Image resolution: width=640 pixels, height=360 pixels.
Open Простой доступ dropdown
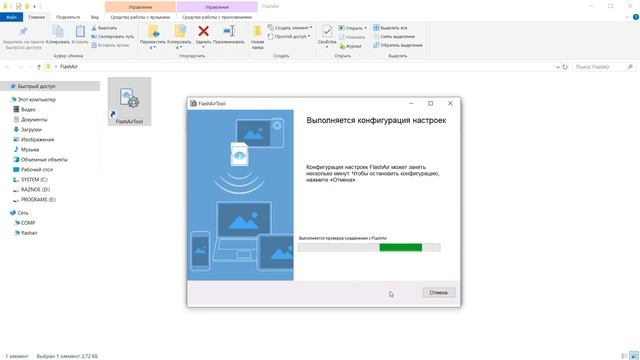[x=289, y=36]
